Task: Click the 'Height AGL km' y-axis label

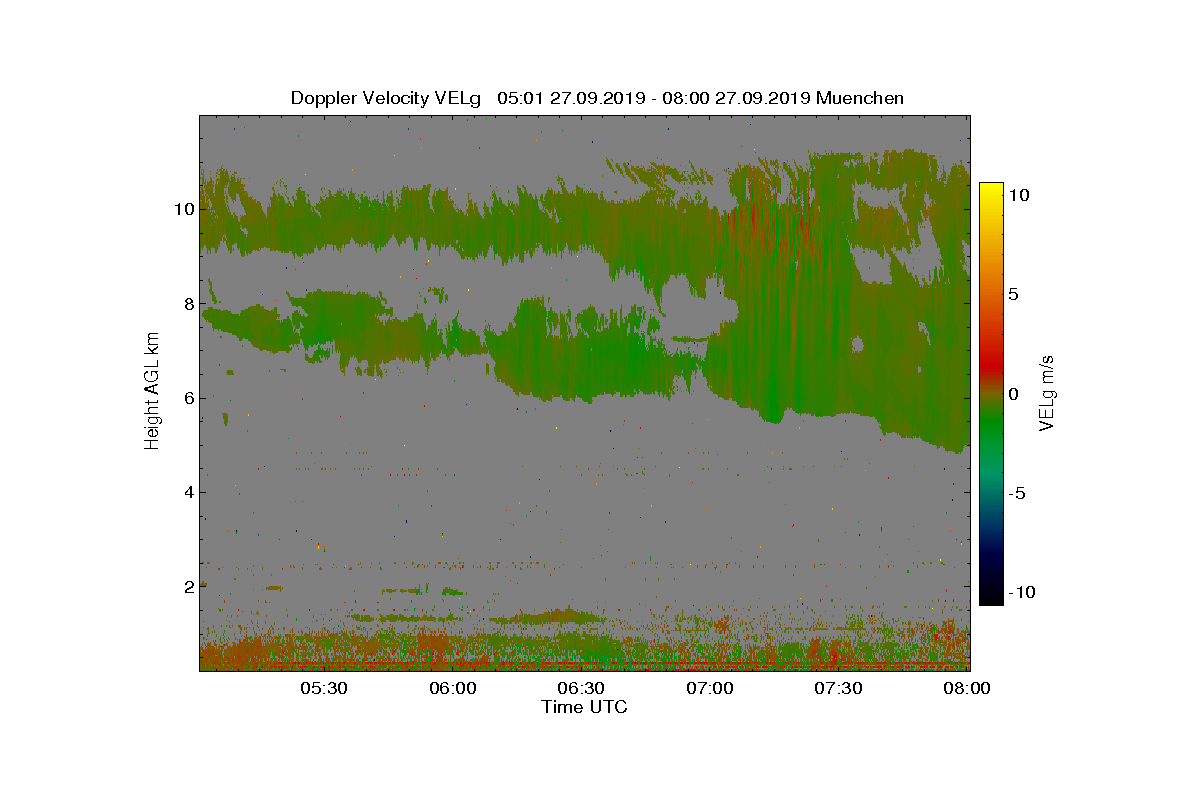Action: pyautogui.click(x=152, y=393)
